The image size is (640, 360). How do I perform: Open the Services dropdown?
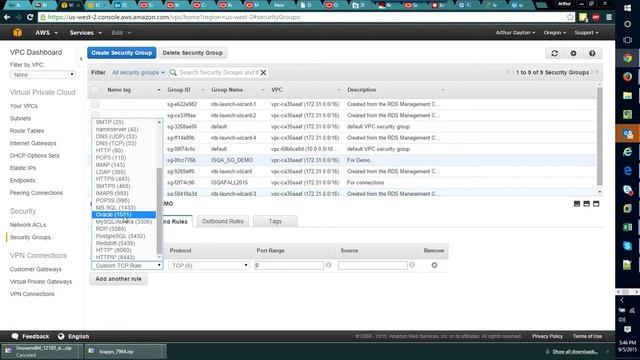86,33
